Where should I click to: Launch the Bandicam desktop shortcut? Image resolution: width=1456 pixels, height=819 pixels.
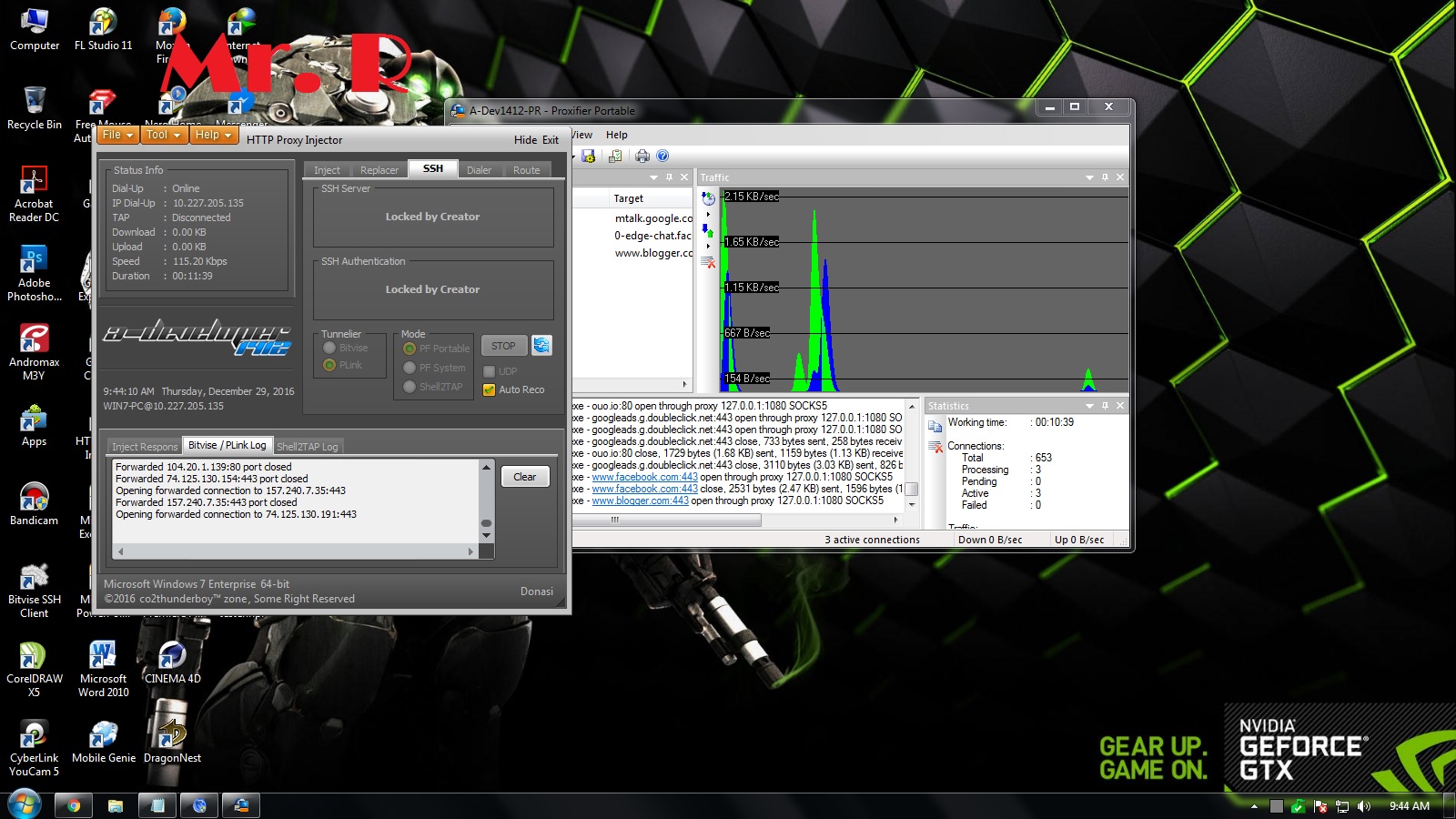coord(34,504)
